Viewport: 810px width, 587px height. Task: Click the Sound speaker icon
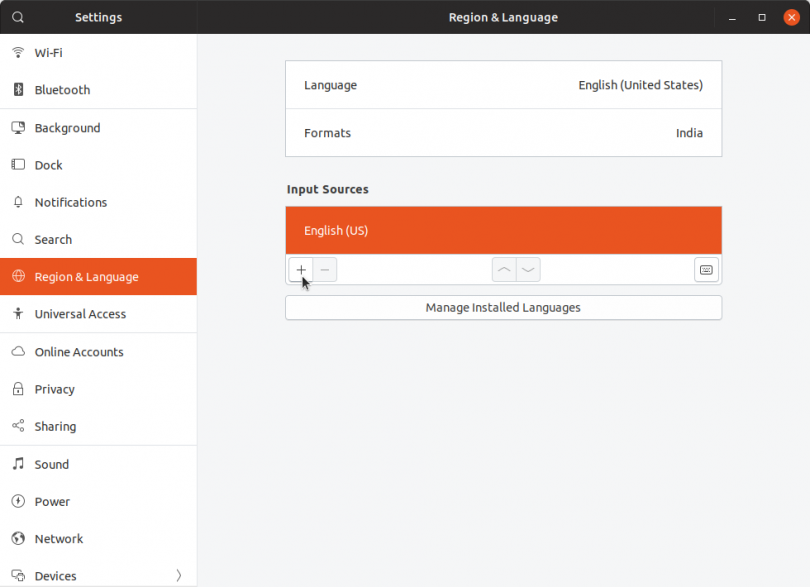click(x=17, y=464)
